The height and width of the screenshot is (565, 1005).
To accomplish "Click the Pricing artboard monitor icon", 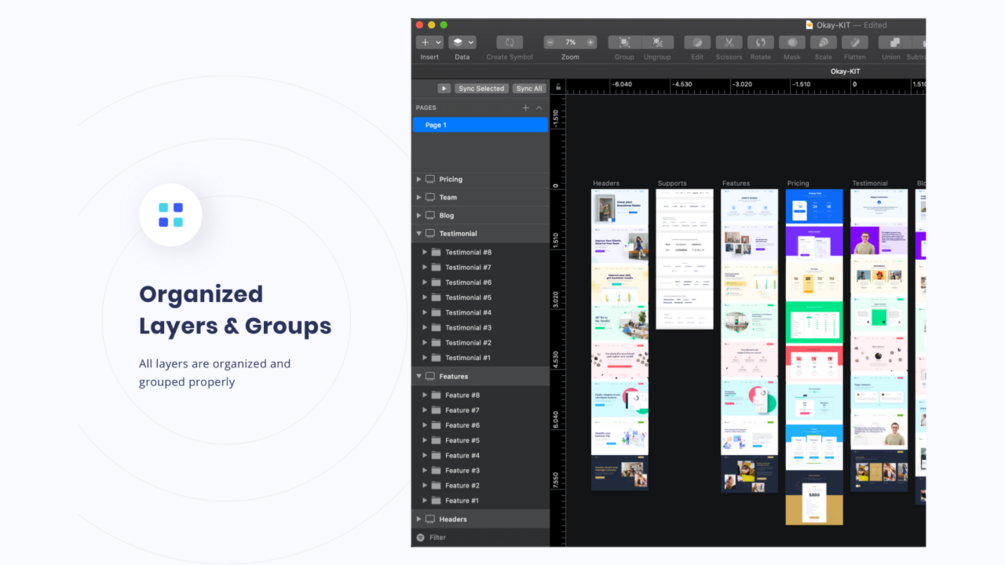I will point(430,179).
